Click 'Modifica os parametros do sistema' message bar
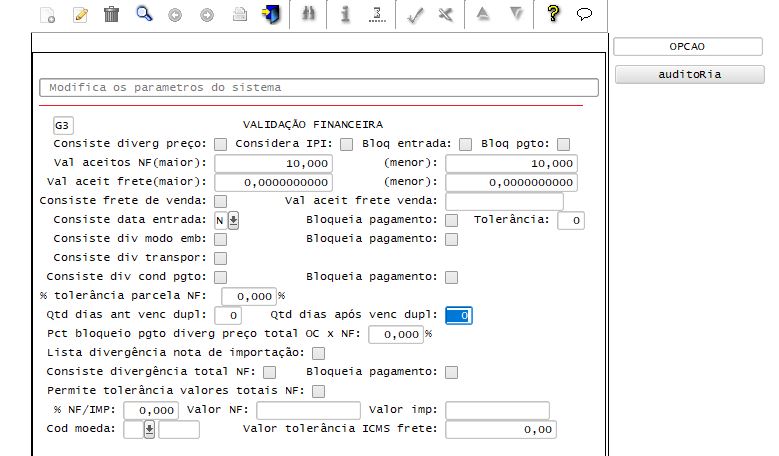This screenshot has height=456, width=779. click(319, 88)
